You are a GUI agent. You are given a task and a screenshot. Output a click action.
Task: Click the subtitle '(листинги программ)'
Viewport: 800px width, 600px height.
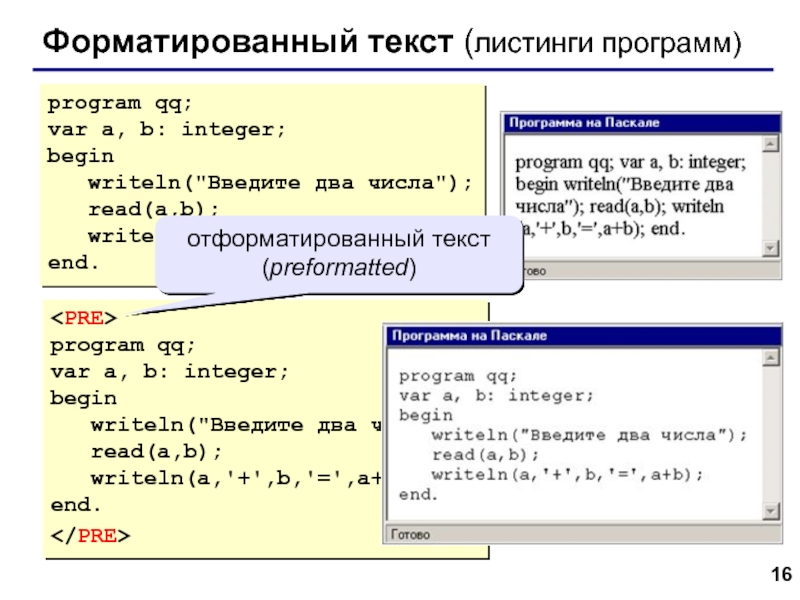[604, 45]
